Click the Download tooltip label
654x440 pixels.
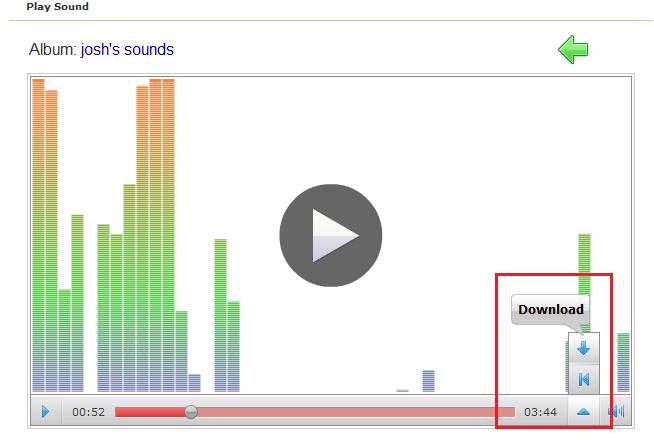click(550, 309)
